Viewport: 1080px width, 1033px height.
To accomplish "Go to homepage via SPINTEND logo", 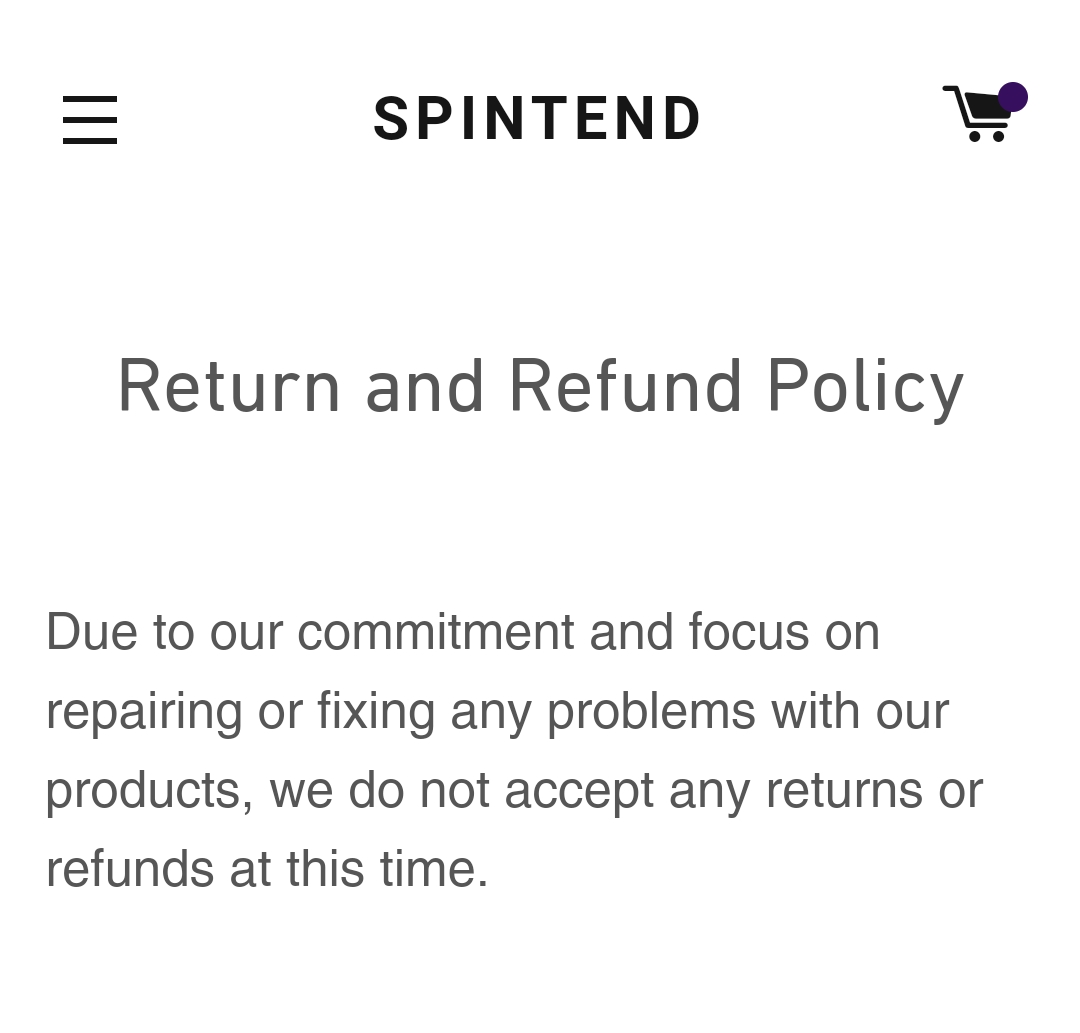I will tap(538, 120).
